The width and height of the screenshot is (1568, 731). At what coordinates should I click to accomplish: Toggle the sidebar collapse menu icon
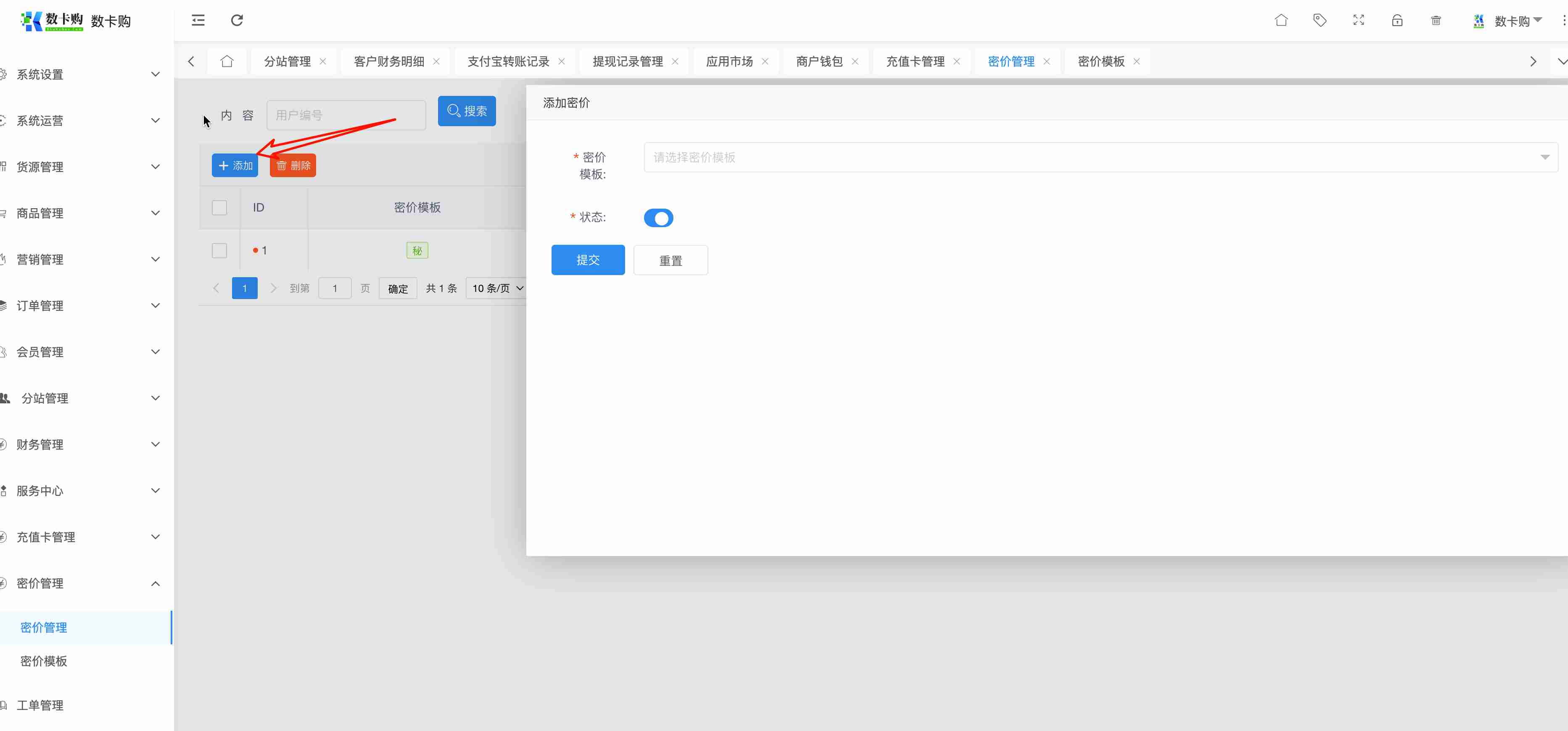coord(198,20)
